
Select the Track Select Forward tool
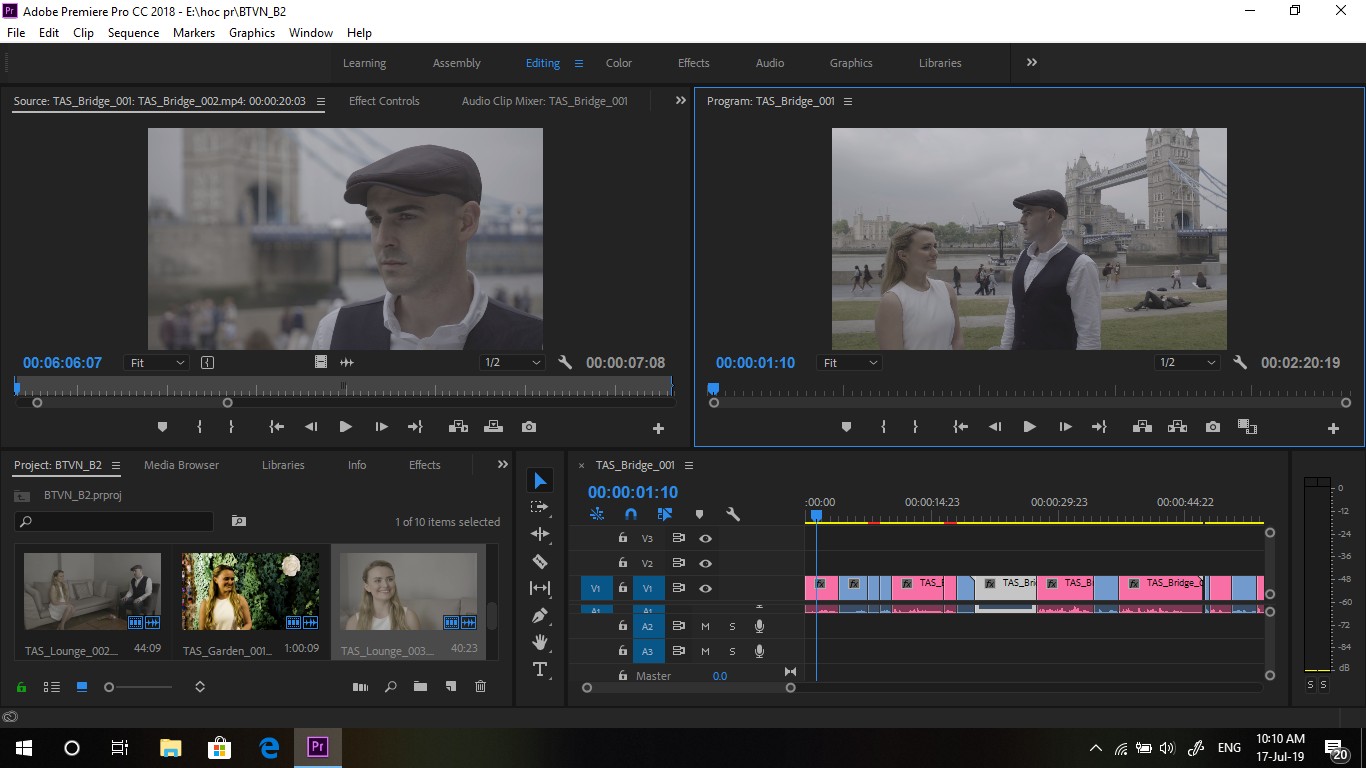(540, 508)
